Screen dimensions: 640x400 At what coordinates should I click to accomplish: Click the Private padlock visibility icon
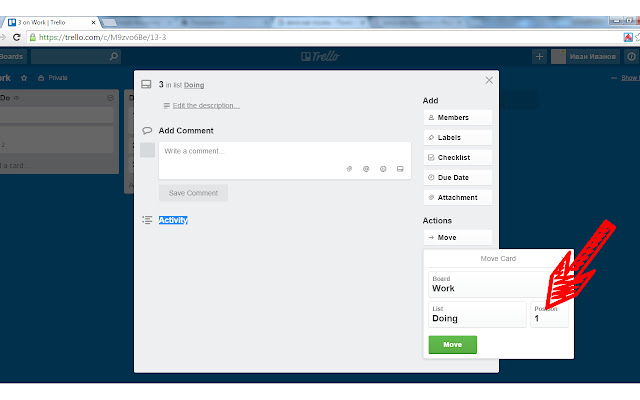click(x=41, y=78)
